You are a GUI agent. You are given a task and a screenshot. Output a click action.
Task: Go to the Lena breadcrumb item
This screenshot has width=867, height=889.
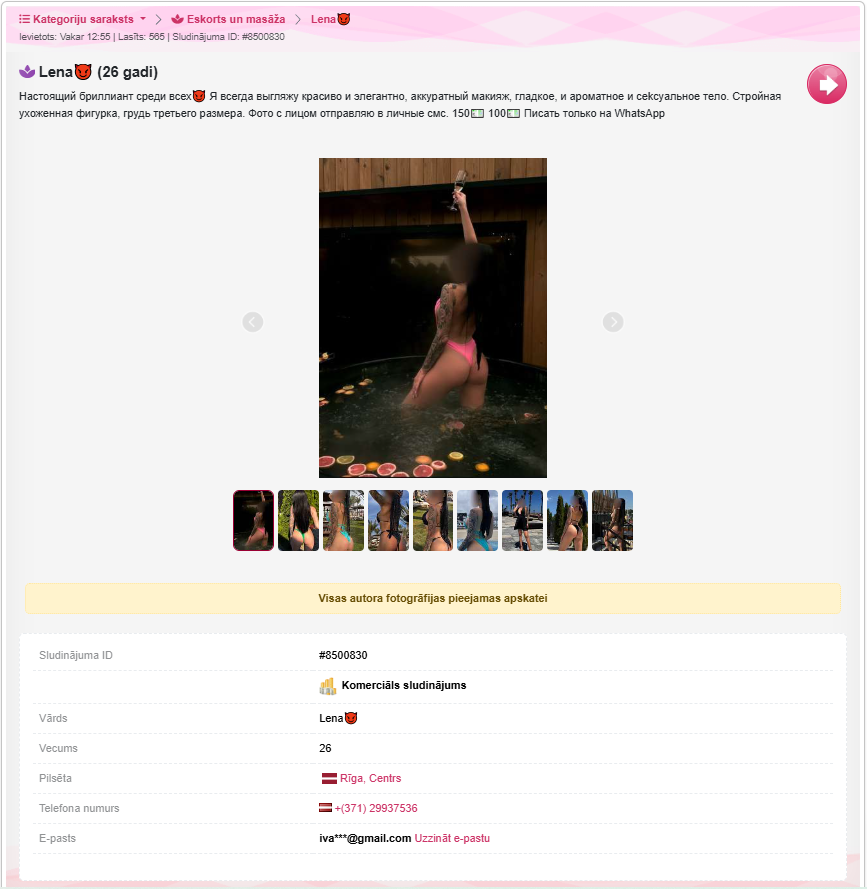[x=331, y=19]
